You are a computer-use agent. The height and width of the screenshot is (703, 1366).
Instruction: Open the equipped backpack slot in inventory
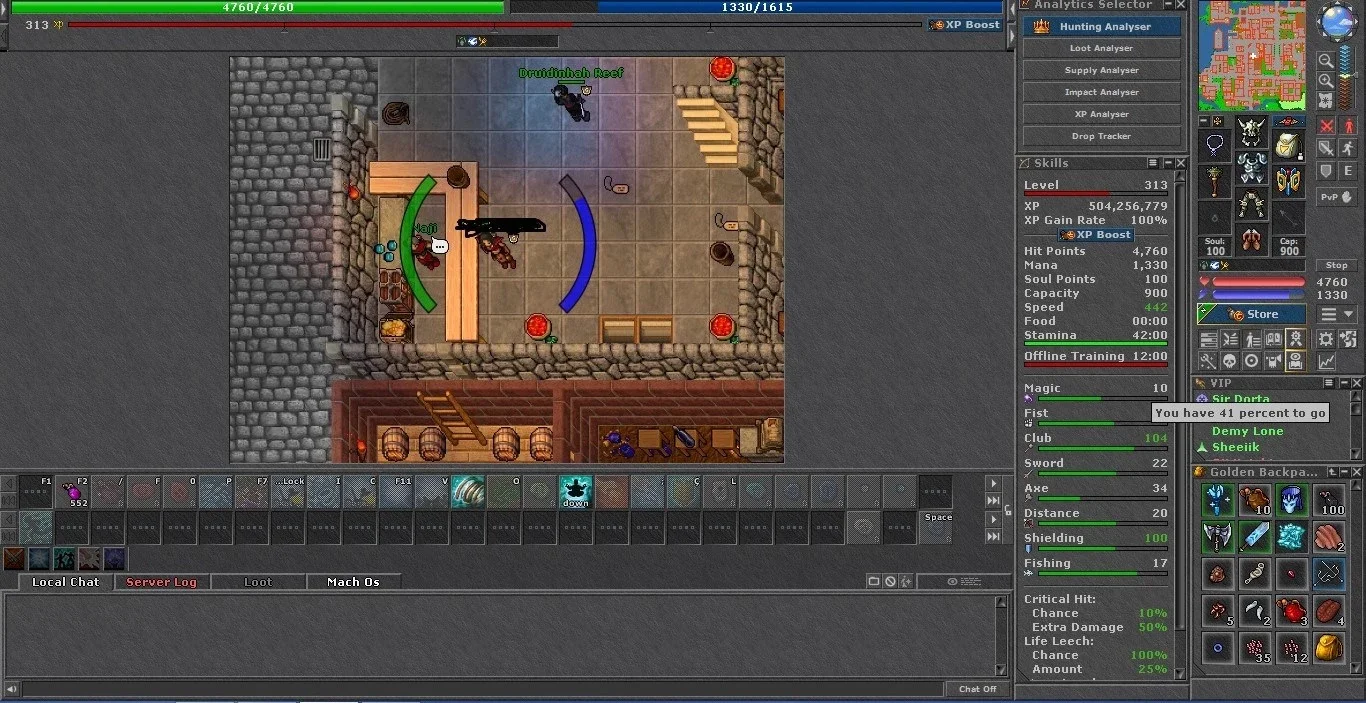point(1288,146)
